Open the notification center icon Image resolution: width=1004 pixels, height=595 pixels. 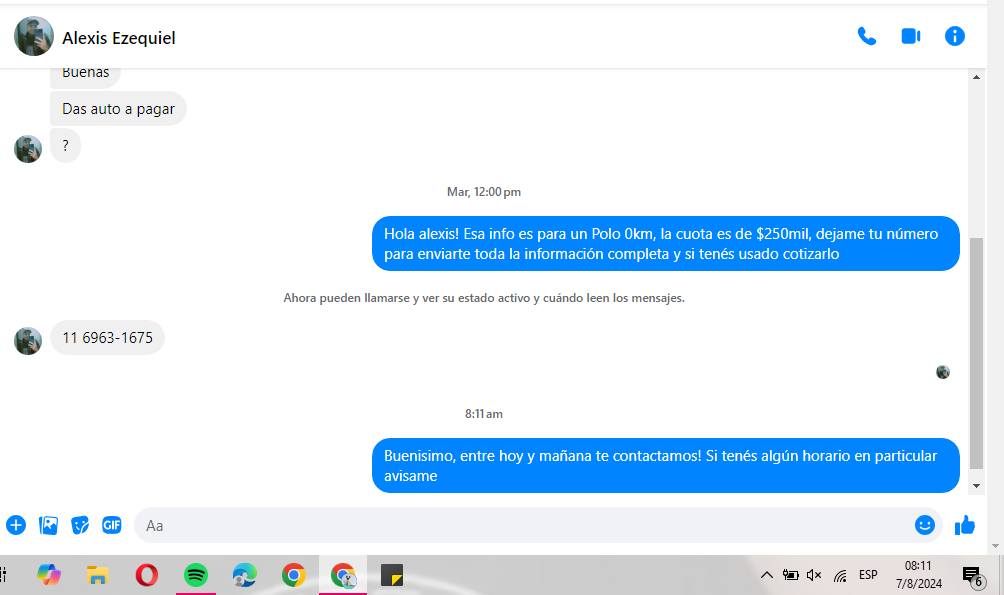[x=973, y=576]
